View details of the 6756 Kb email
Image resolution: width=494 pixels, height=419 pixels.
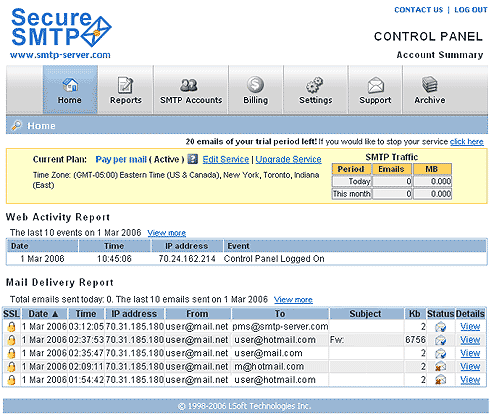(470, 340)
